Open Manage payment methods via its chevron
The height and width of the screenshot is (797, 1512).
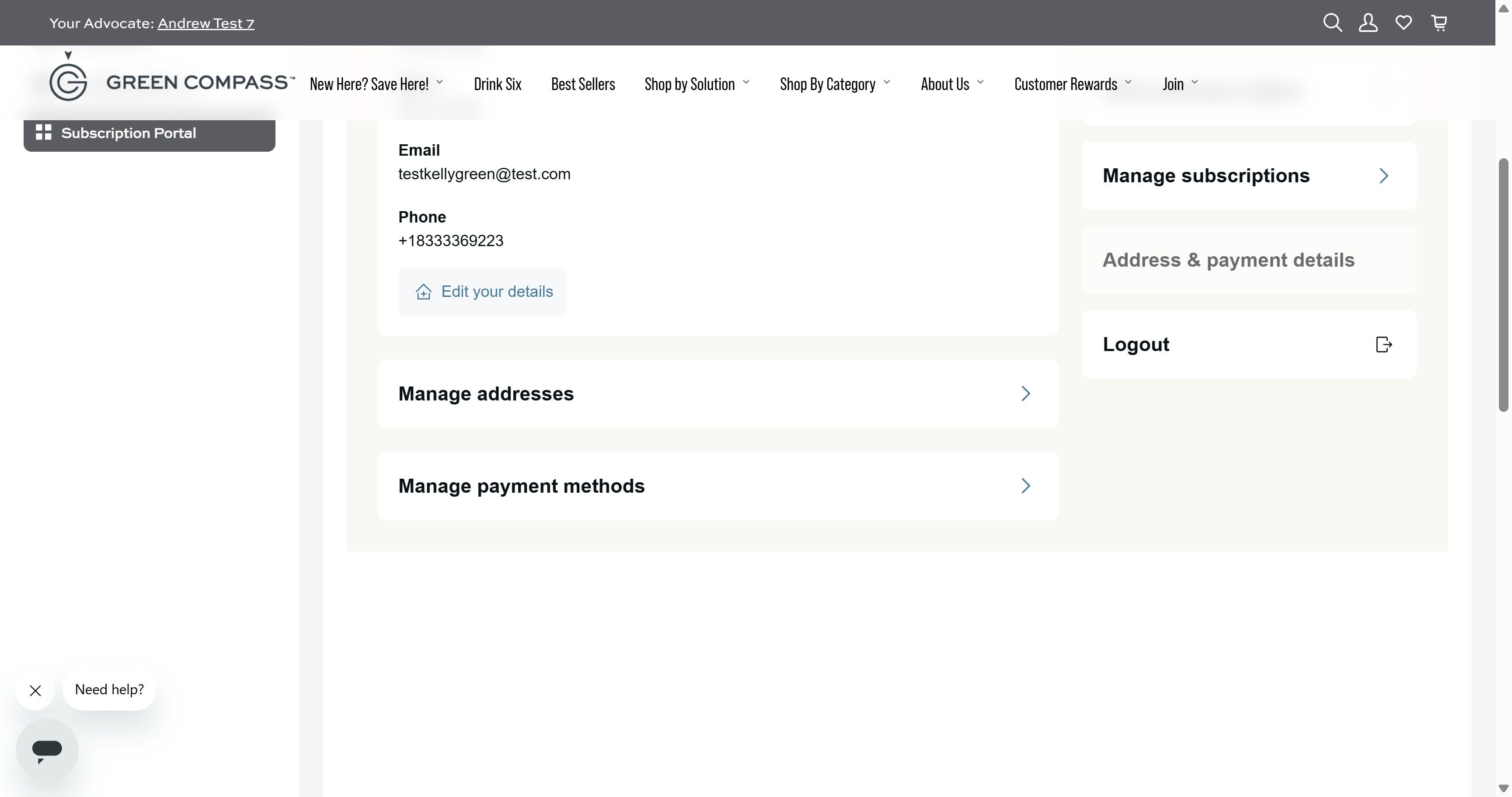tap(1025, 486)
